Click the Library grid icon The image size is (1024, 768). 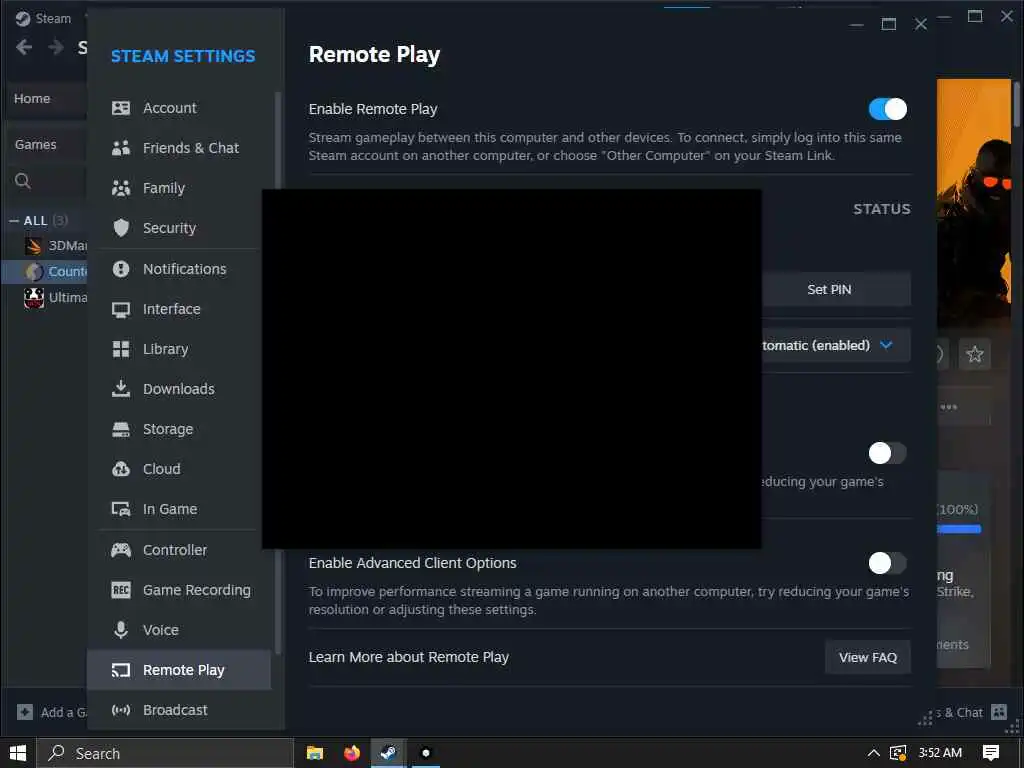pyautogui.click(x=121, y=349)
